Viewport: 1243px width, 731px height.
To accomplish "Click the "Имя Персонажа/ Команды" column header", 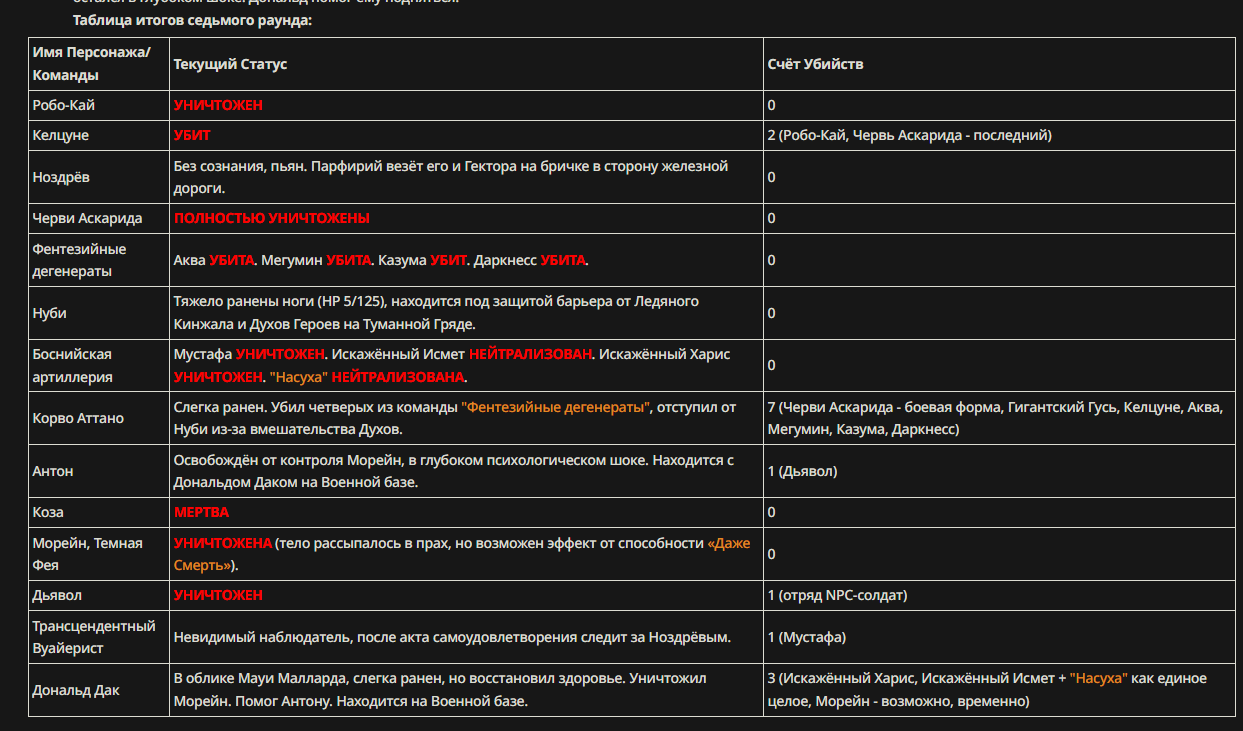I will (x=99, y=64).
